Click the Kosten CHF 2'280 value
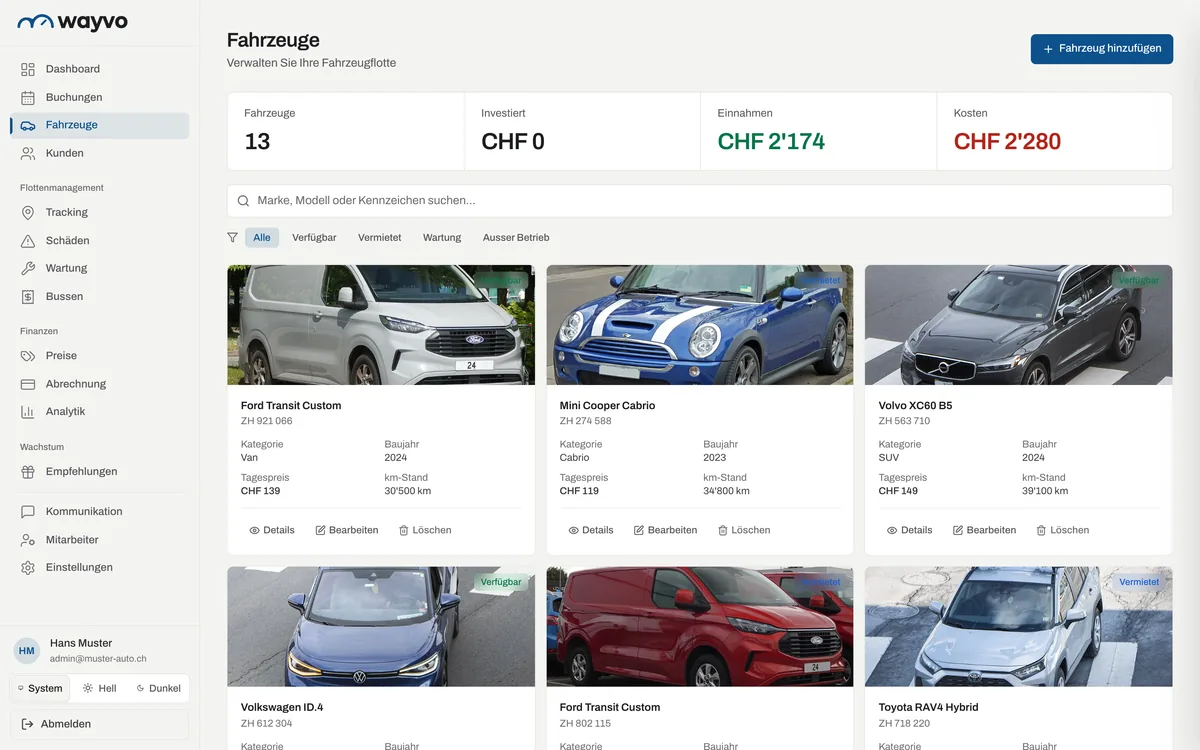 pos(1007,142)
